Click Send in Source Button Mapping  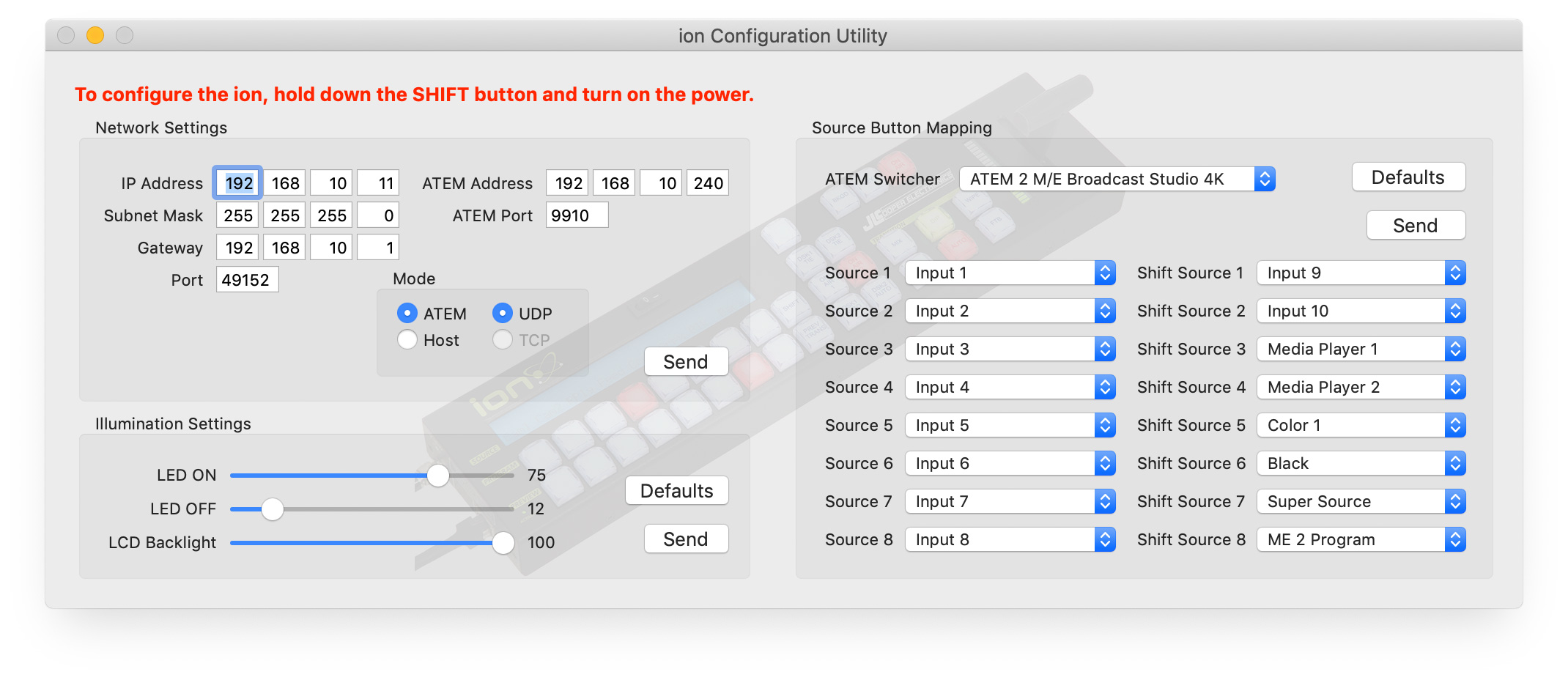(1416, 226)
